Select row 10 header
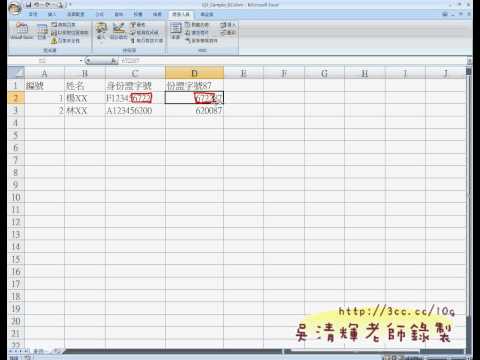The width and height of the screenshot is (480, 360). pos(16,197)
